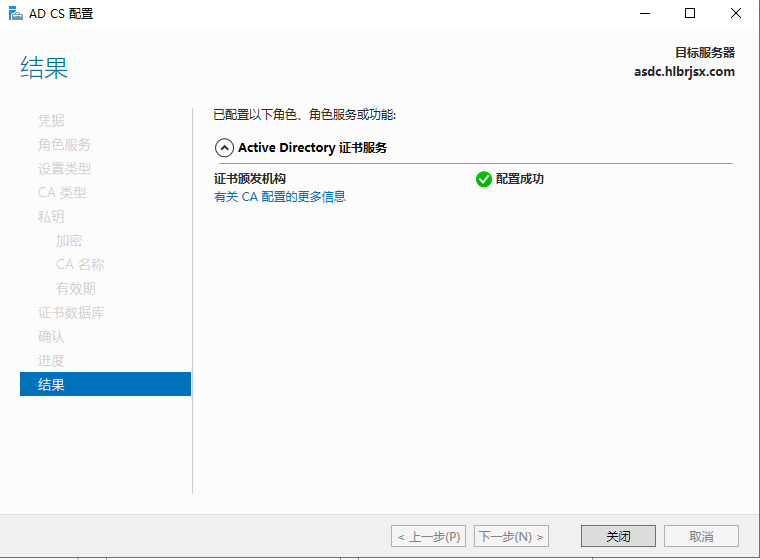Maximize the AD CS 配置 window
The width and height of the screenshot is (760, 560).
click(x=690, y=14)
